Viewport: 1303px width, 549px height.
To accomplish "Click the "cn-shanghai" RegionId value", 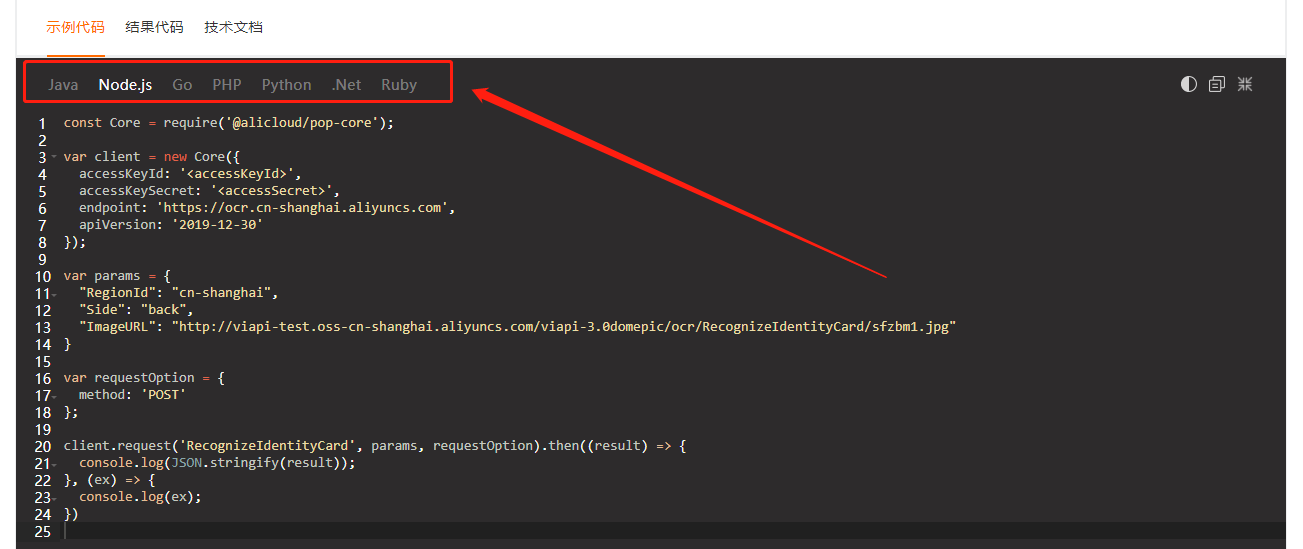I will [x=222, y=293].
